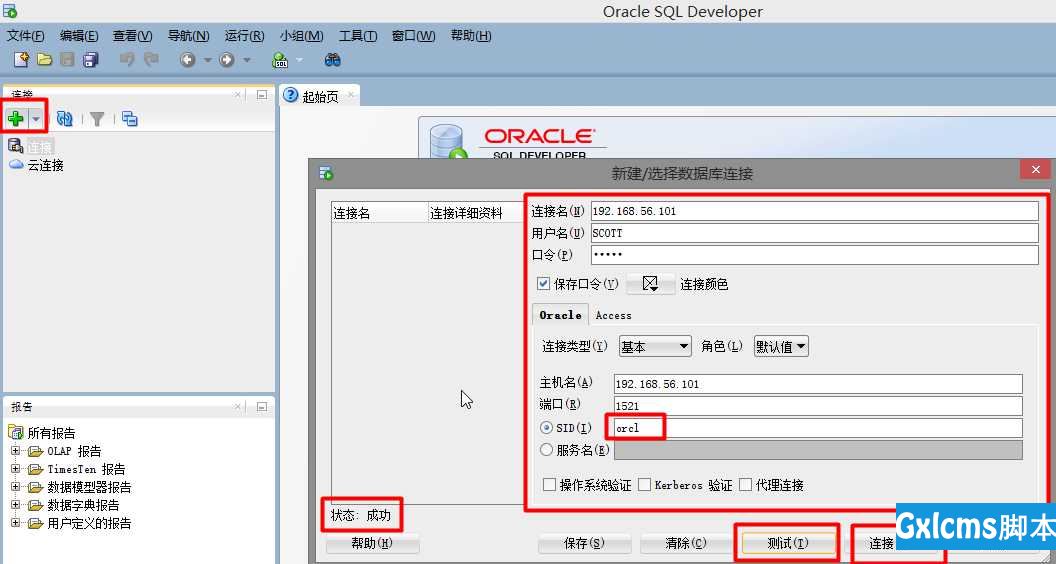This screenshot has width=1056, height=564.
Task: Click into the SID field showing orcl
Action: tap(818, 428)
